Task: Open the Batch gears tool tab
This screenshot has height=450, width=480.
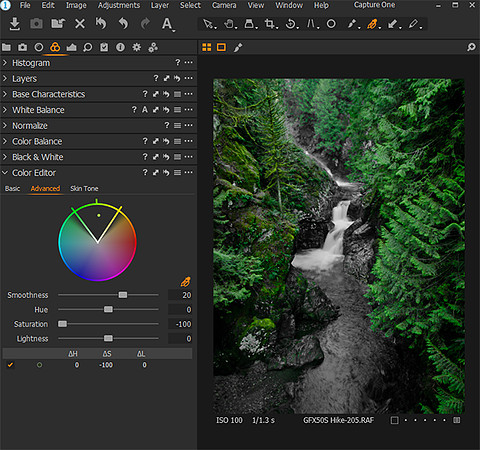Action: click(x=153, y=47)
